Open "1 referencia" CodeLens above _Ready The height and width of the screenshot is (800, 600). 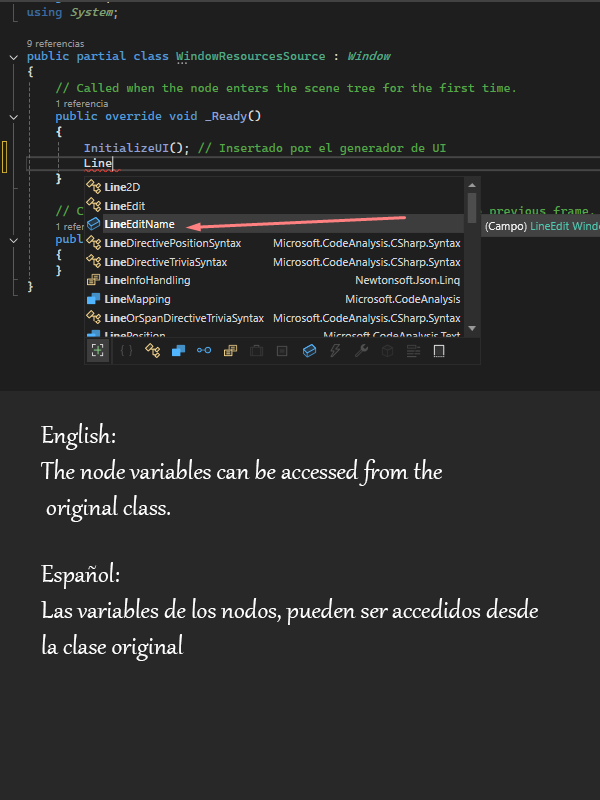coord(82,104)
